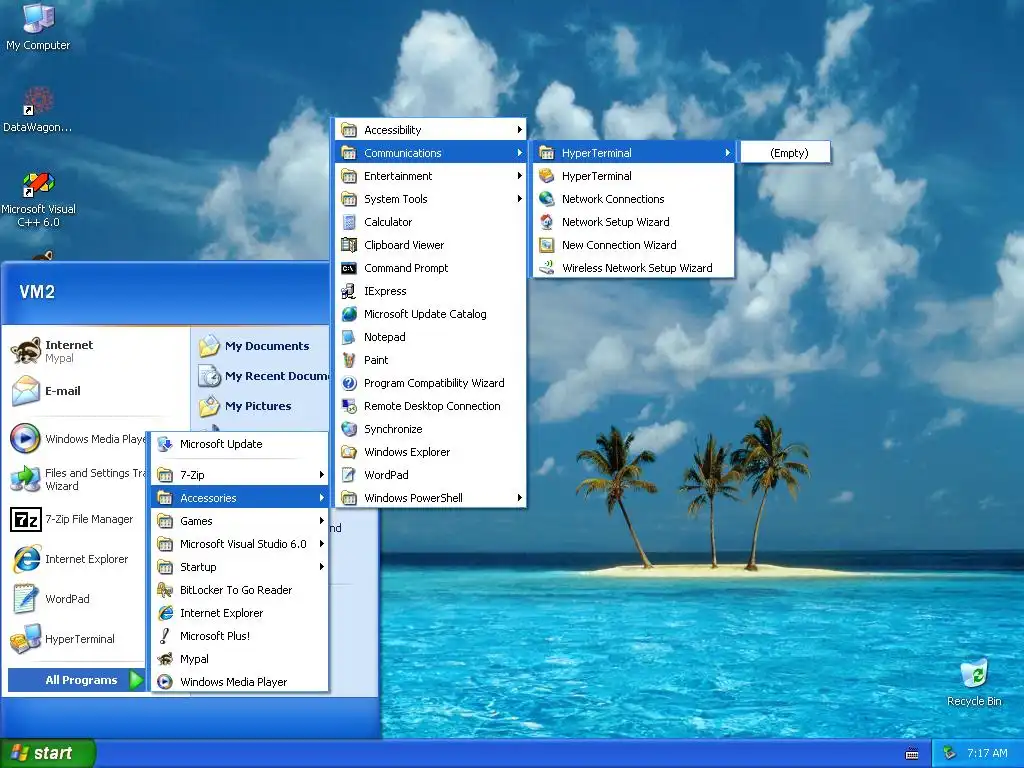Click the Command Prompt icon
This screenshot has height=768, width=1024.
(x=349, y=268)
